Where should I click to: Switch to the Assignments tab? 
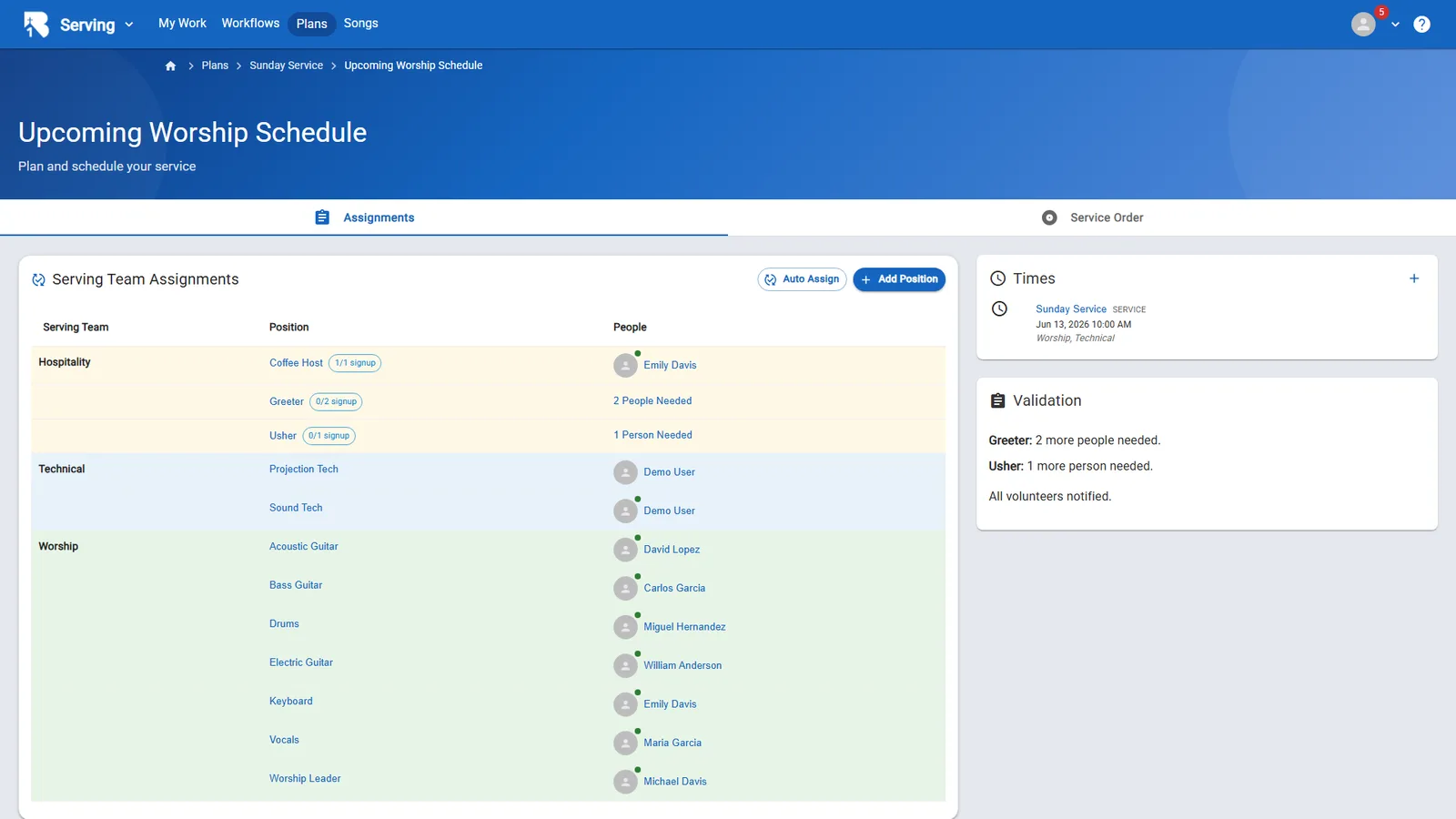click(x=364, y=217)
